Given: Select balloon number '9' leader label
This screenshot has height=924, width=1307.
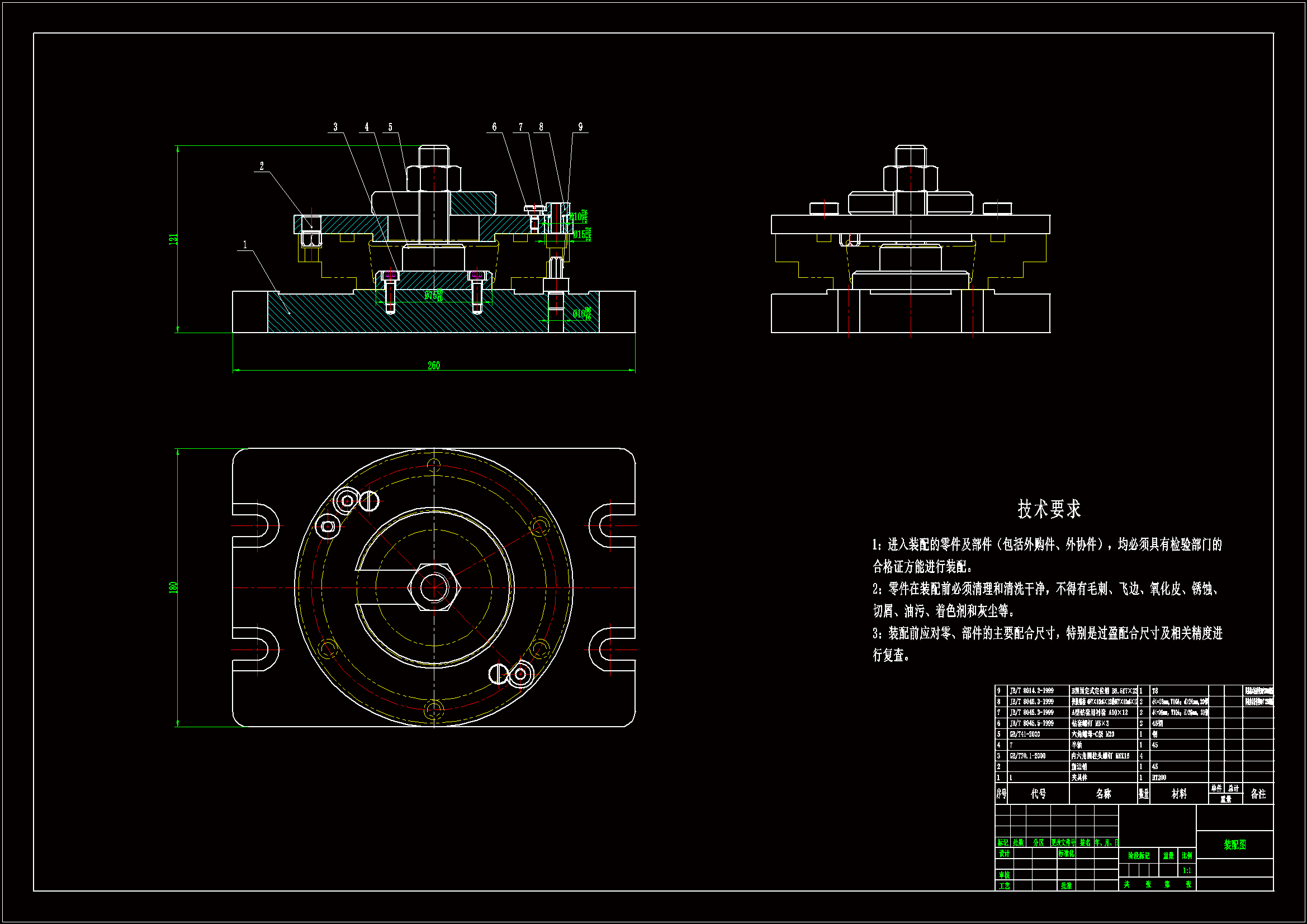Looking at the screenshot, I should point(581,127).
